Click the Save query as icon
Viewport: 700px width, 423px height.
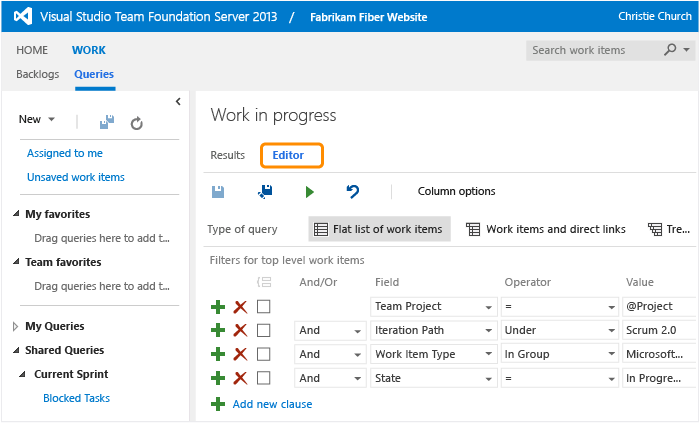[265, 191]
